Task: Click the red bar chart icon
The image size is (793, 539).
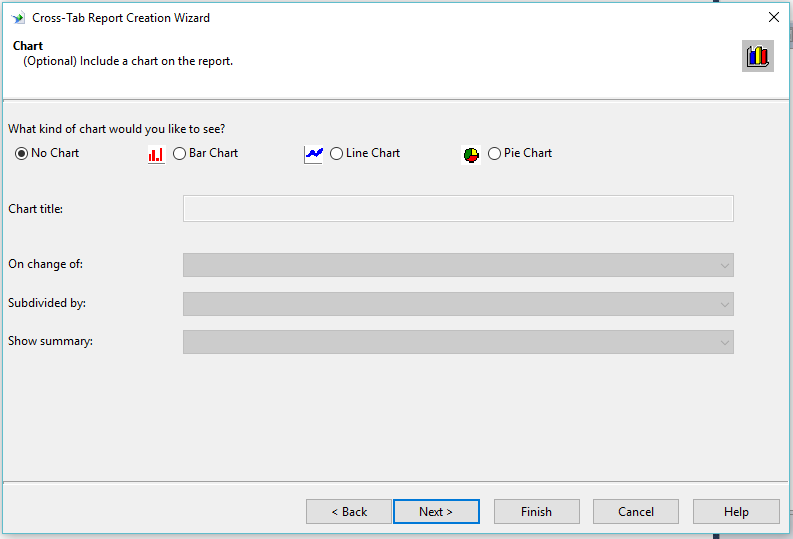Action: (156, 154)
